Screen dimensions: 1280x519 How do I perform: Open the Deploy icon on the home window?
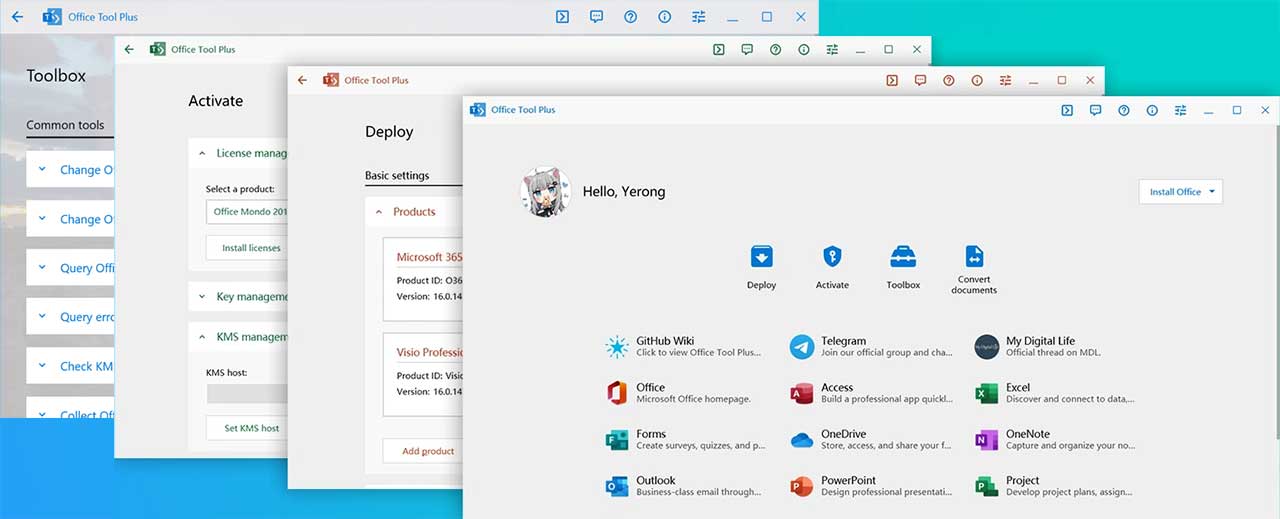click(761, 257)
